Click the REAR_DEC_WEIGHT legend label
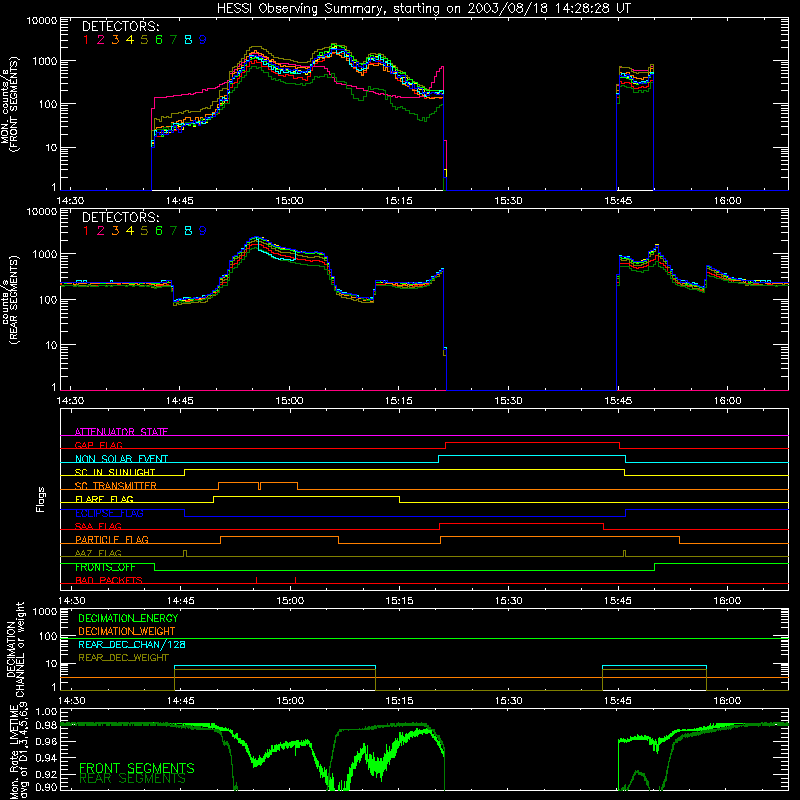Viewport: 800px width, 800px height. click(x=123, y=658)
